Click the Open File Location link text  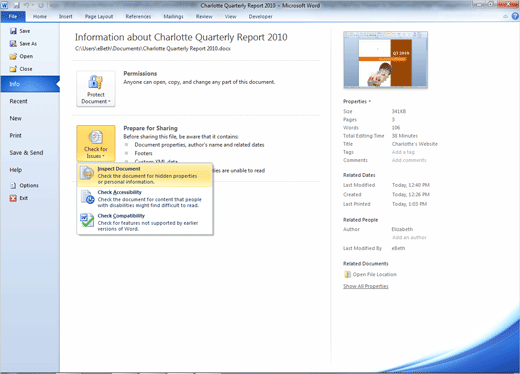pos(375,274)
